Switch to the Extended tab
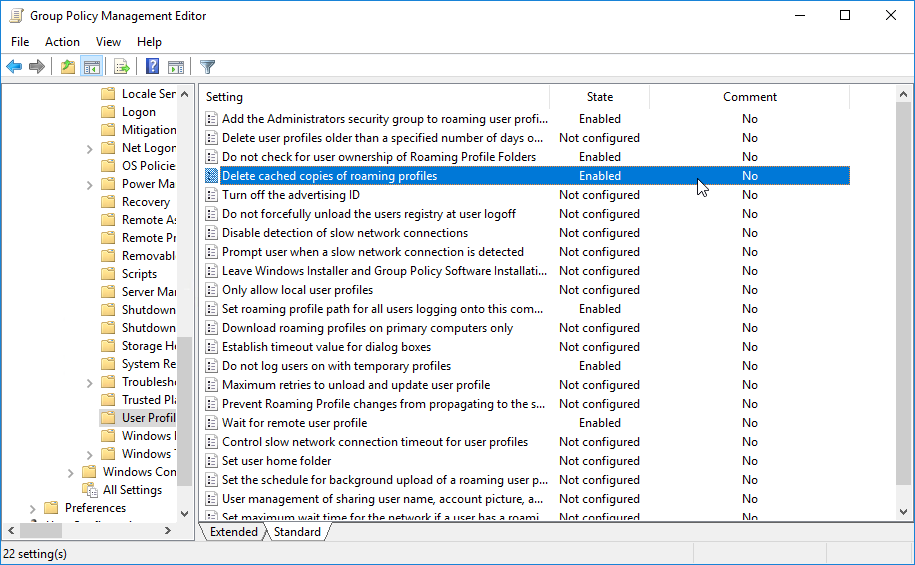Screen dimensions: 915x565 (x=233, y=532)
